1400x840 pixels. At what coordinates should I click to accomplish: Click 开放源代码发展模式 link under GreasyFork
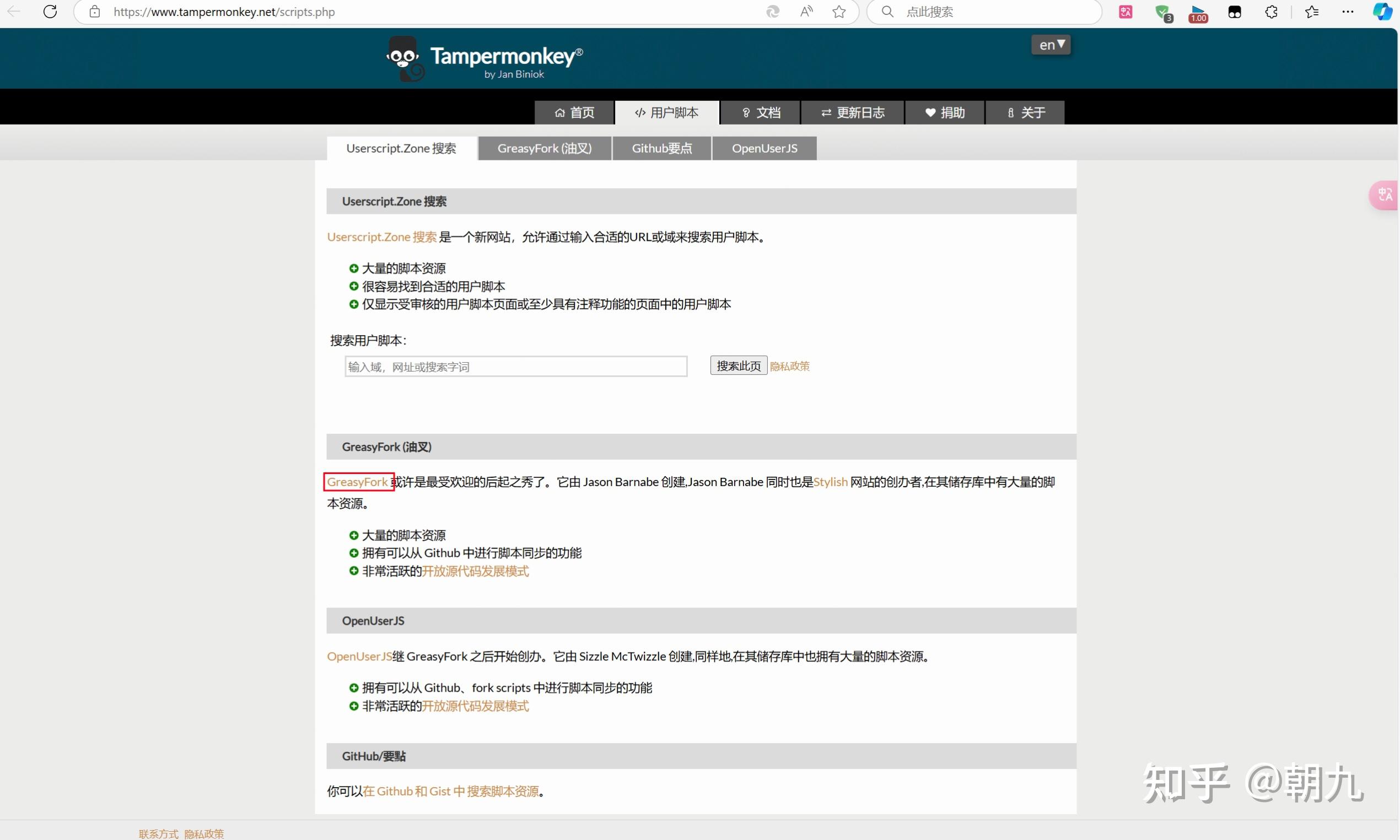[x=475, y=571]
